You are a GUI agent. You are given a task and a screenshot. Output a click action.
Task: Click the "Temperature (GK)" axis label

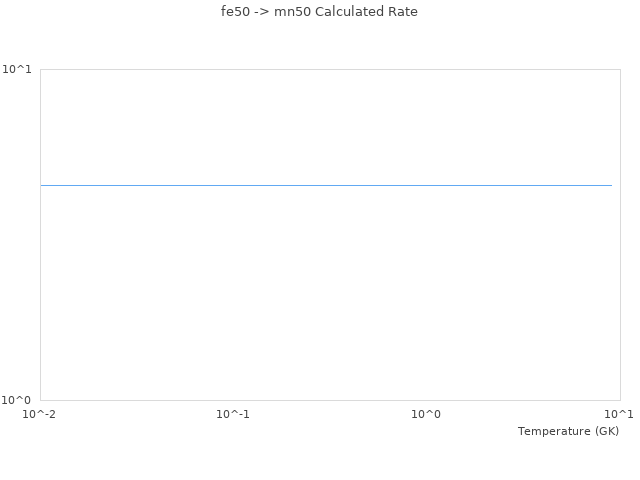pyautogui.click(x=568, y=431)
